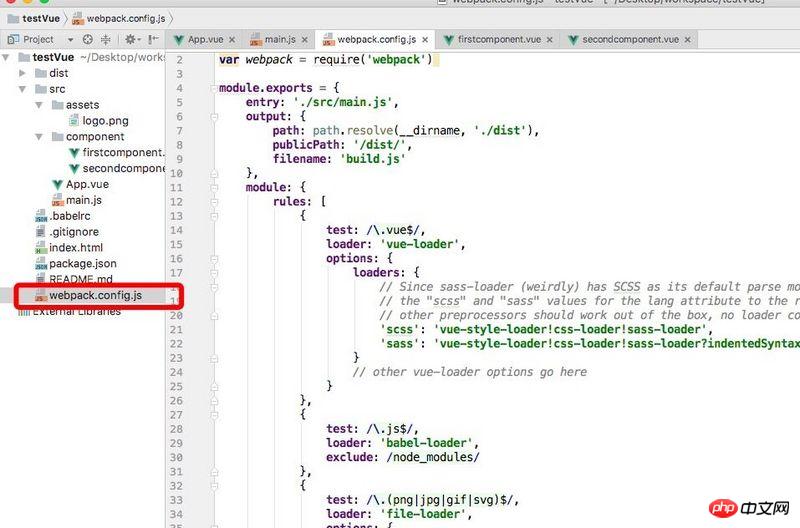This screenshot has height=528, width=800.
Task: Select webpack.config.js in the project tree
Action: [x=95, y=295]
